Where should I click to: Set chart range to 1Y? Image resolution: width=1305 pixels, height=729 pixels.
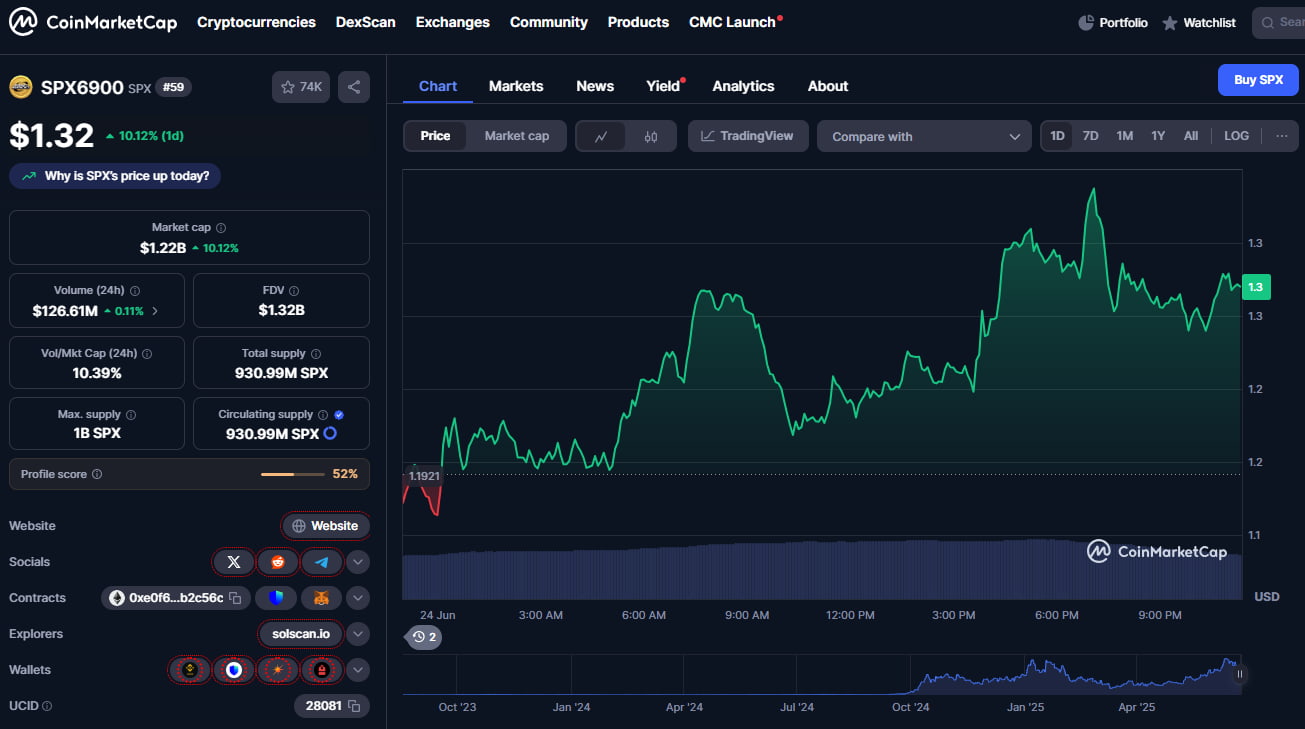(1158, 136)
